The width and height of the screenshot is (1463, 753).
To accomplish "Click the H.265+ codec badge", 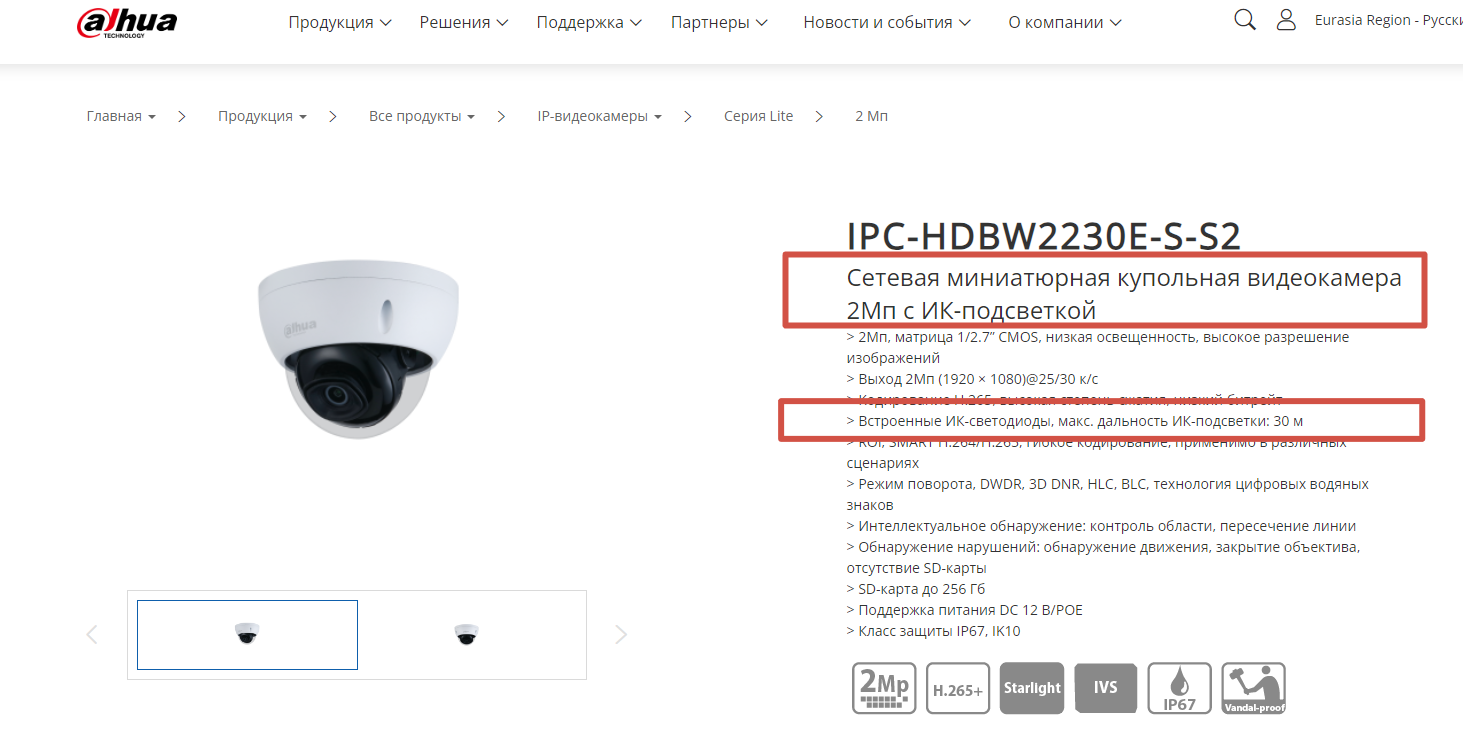I will pyautogui.click(x=958, y=688).
